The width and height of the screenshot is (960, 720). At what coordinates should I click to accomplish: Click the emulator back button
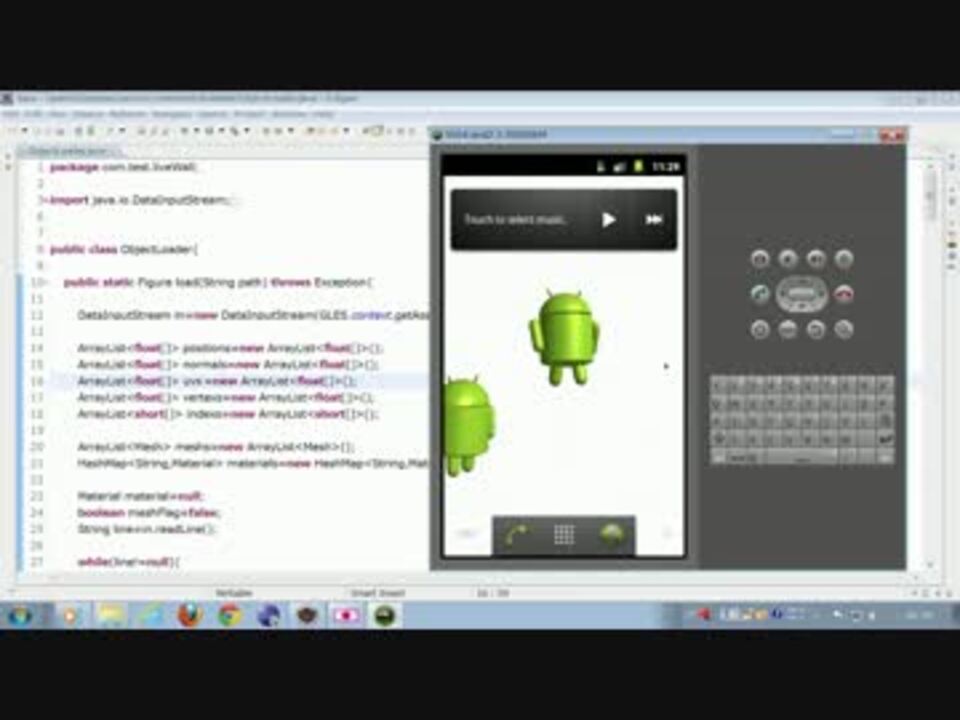click(816, 330)
